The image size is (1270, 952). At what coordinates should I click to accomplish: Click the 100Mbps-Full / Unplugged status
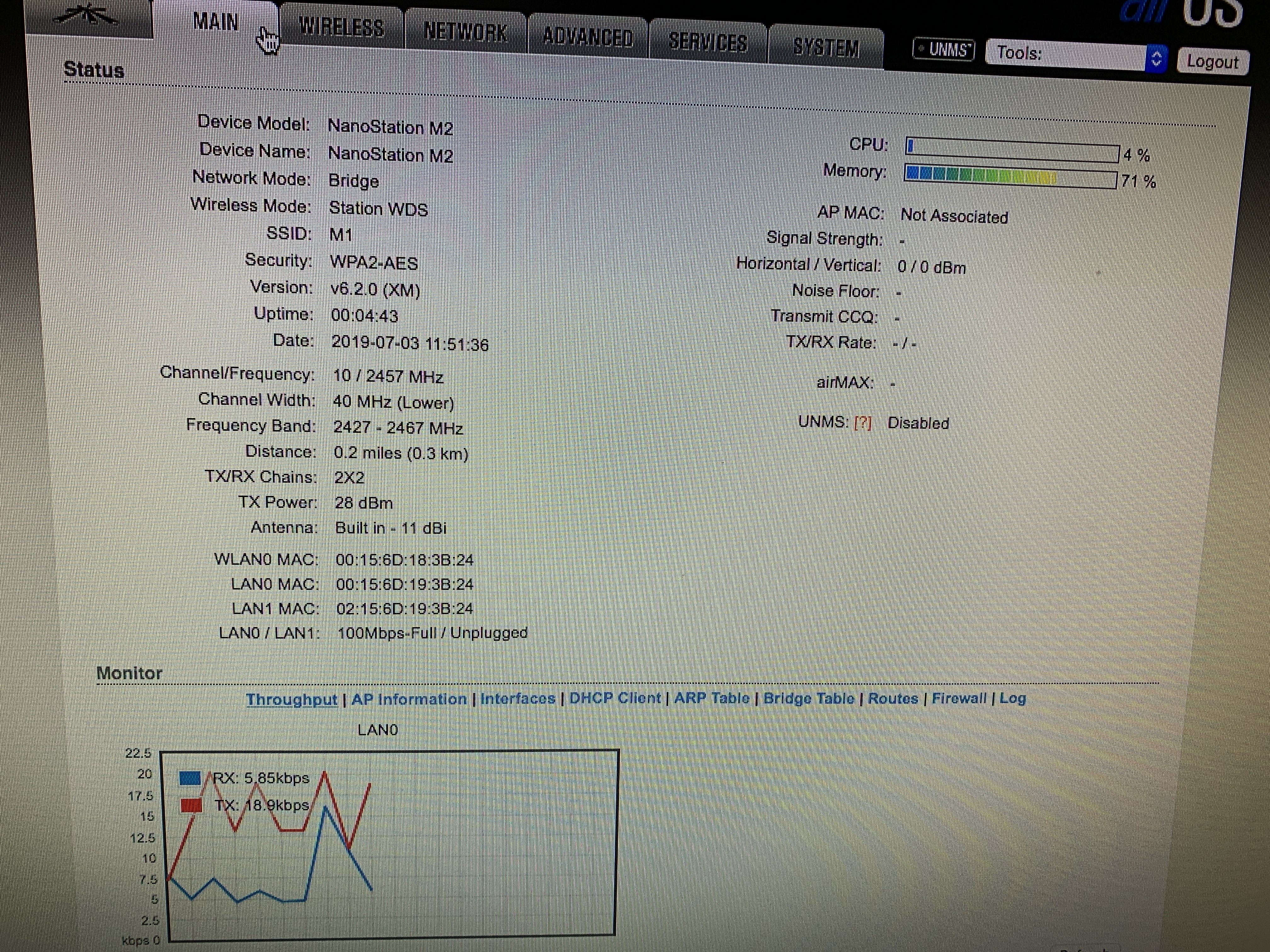click(432, 633)
